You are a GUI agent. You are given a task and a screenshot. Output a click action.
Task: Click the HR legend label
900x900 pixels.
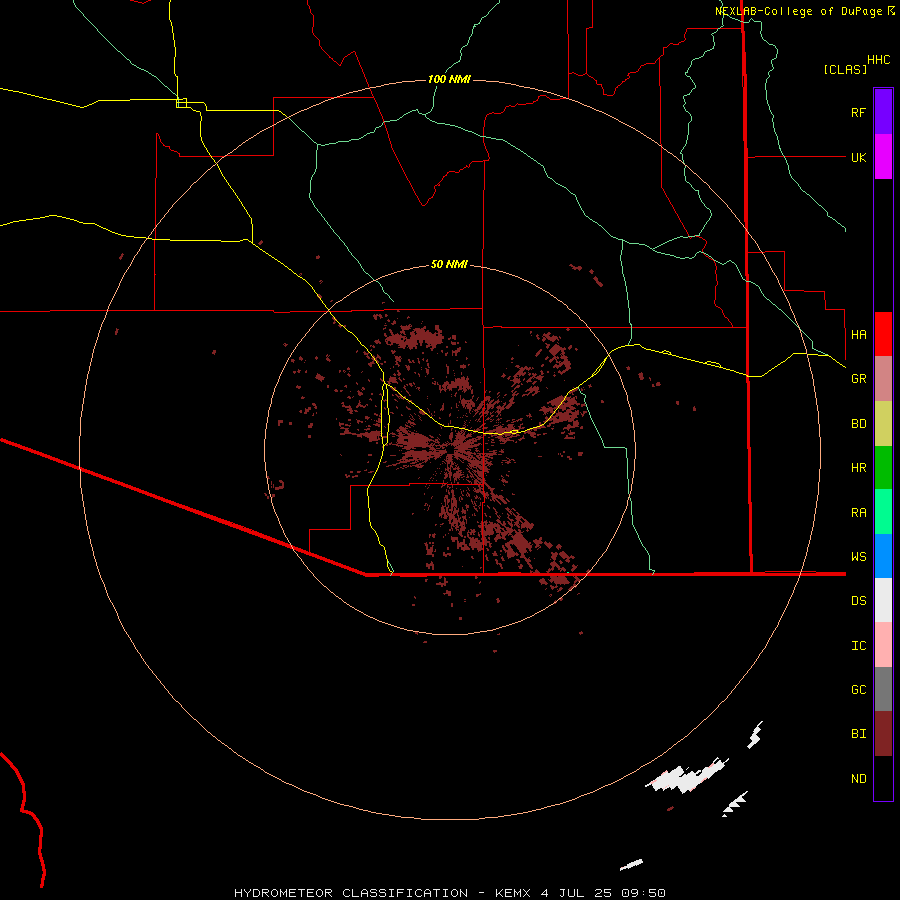(x=858, y=468)
